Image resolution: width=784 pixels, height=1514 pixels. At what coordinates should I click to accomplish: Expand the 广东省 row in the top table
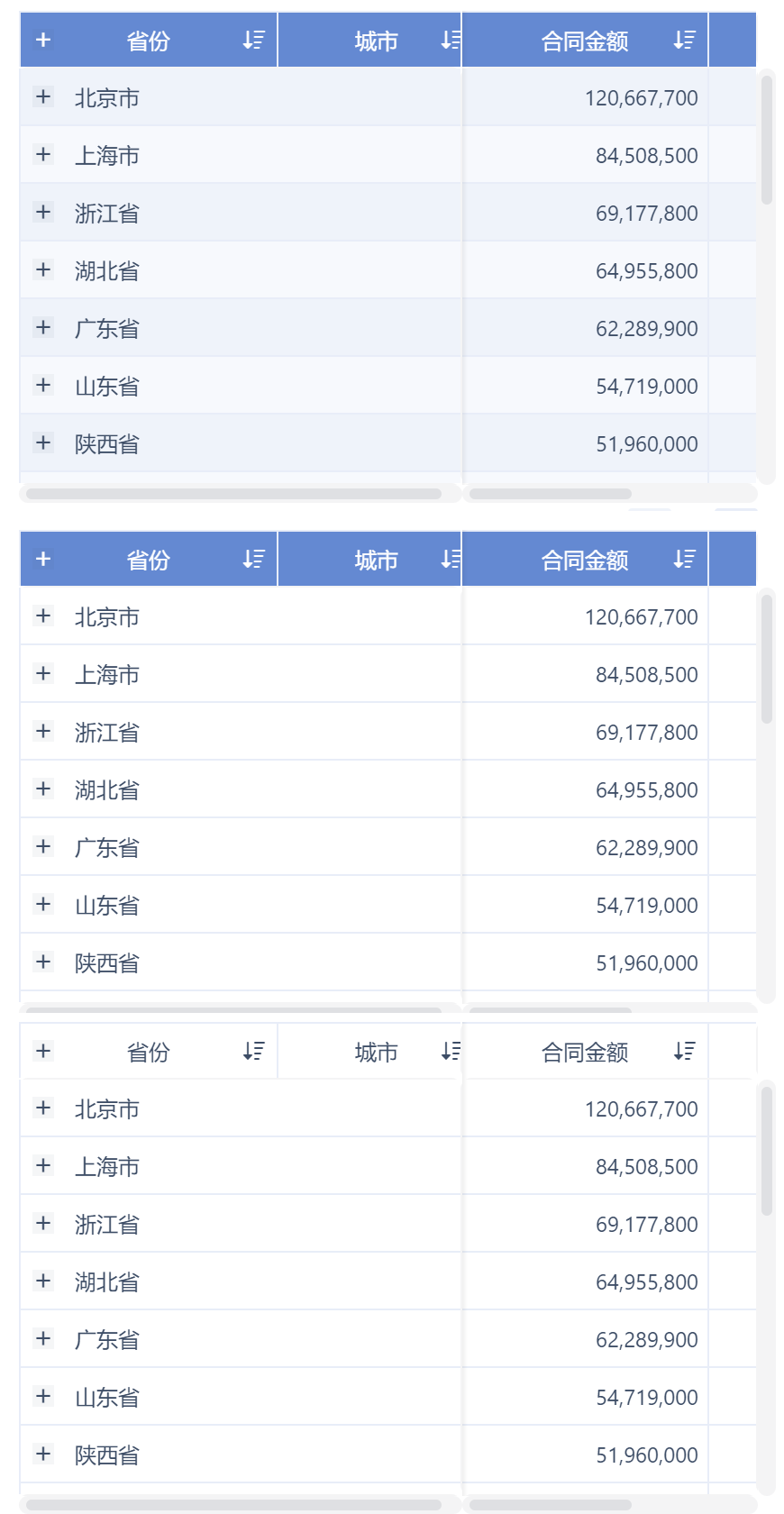click(43, 327)
